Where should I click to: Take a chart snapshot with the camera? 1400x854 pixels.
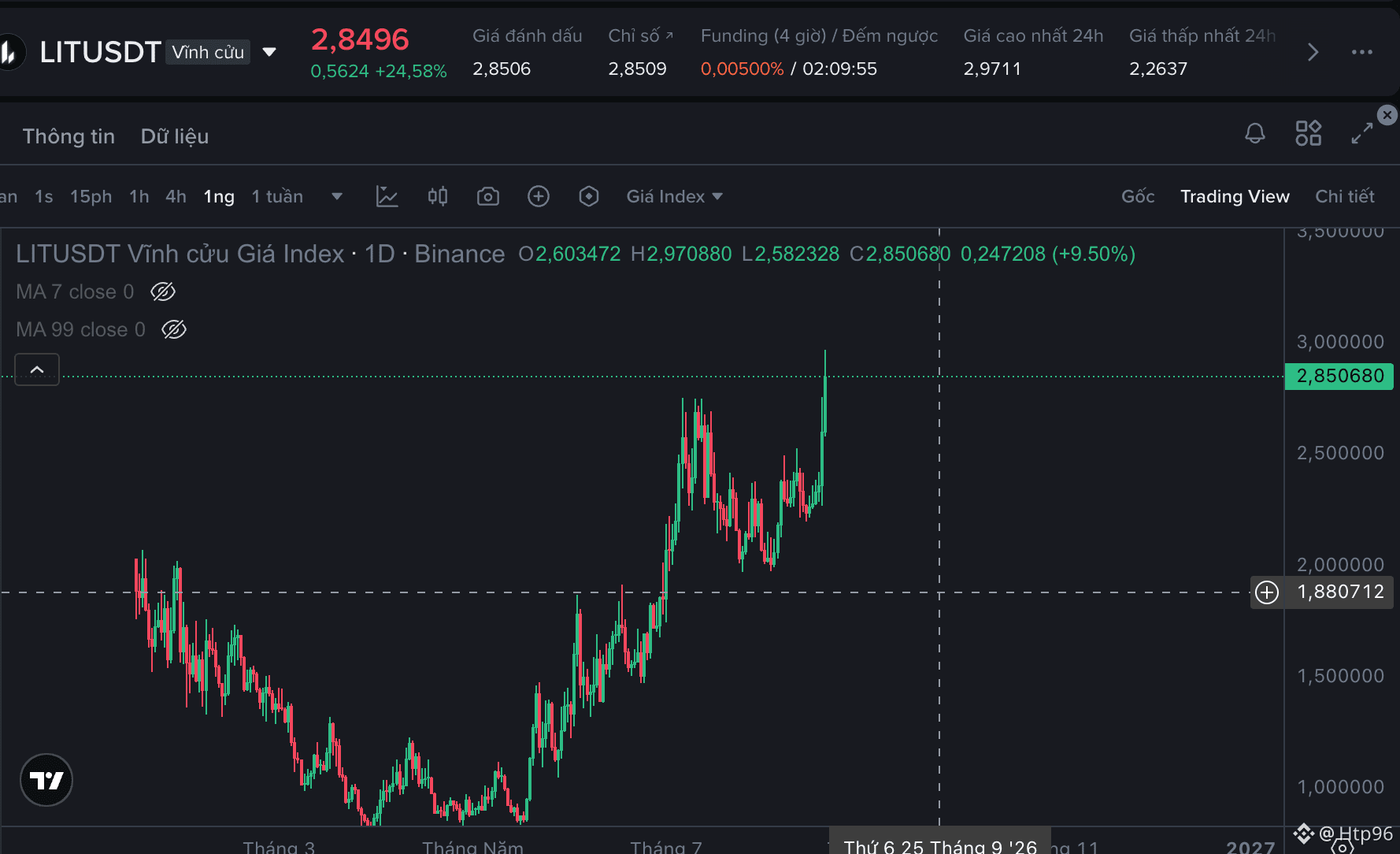488,196
